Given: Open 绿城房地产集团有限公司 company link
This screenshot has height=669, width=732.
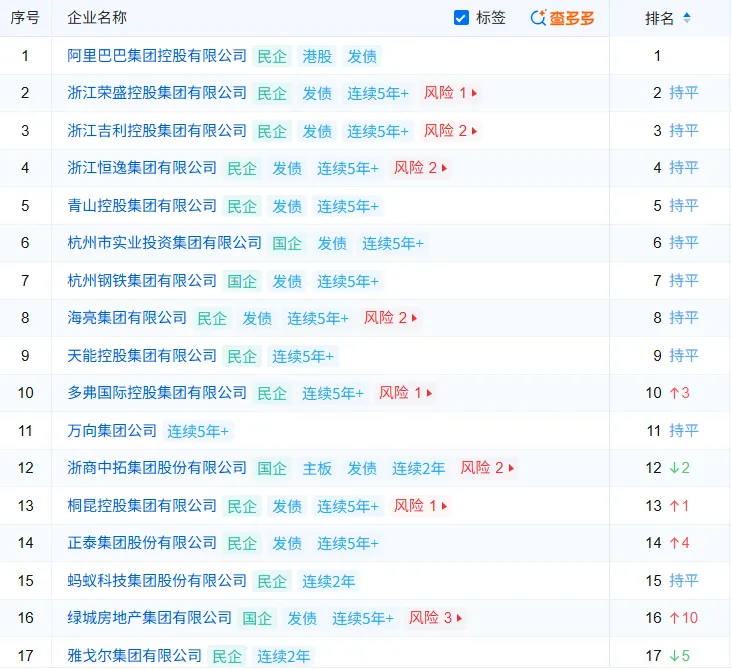Looking at the screenshot, I should click(x=149, y=618).
